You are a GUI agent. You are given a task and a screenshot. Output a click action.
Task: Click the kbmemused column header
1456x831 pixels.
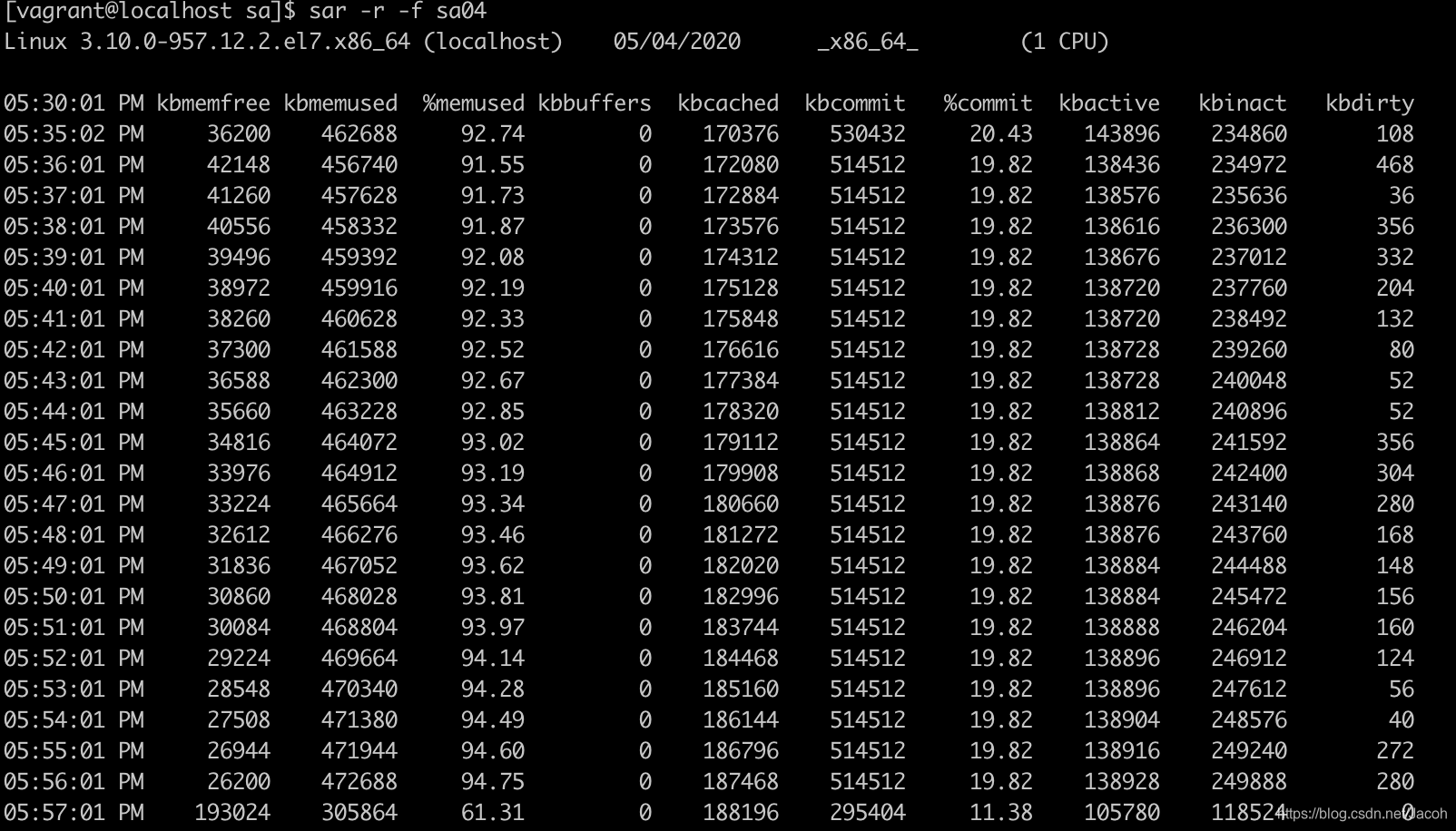(340, 103)
